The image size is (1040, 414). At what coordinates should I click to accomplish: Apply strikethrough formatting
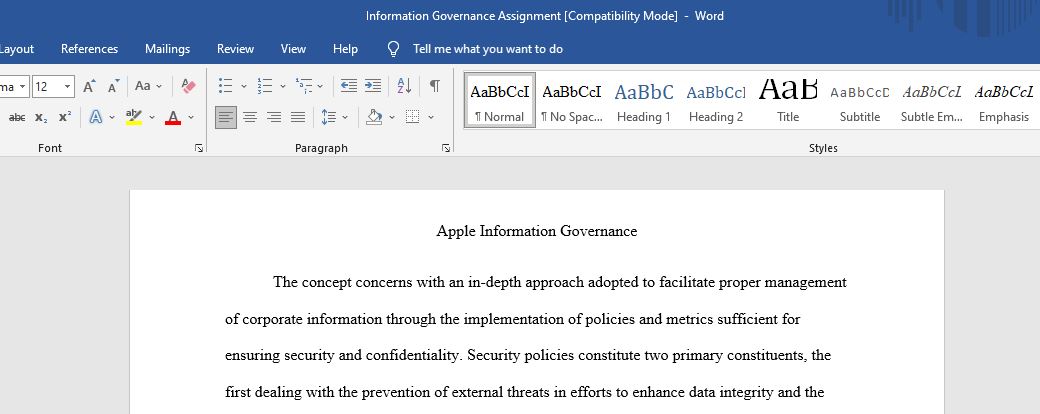17,117
